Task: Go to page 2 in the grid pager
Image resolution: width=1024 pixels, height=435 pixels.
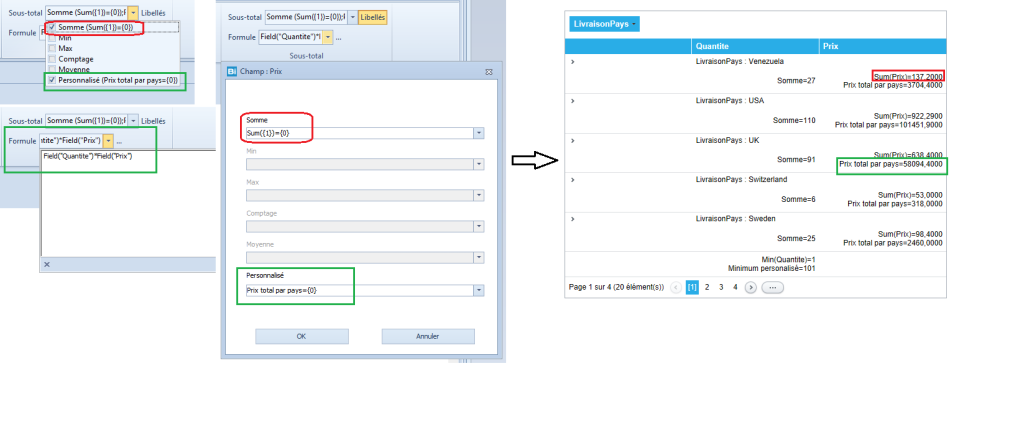Action: (707, 287)
